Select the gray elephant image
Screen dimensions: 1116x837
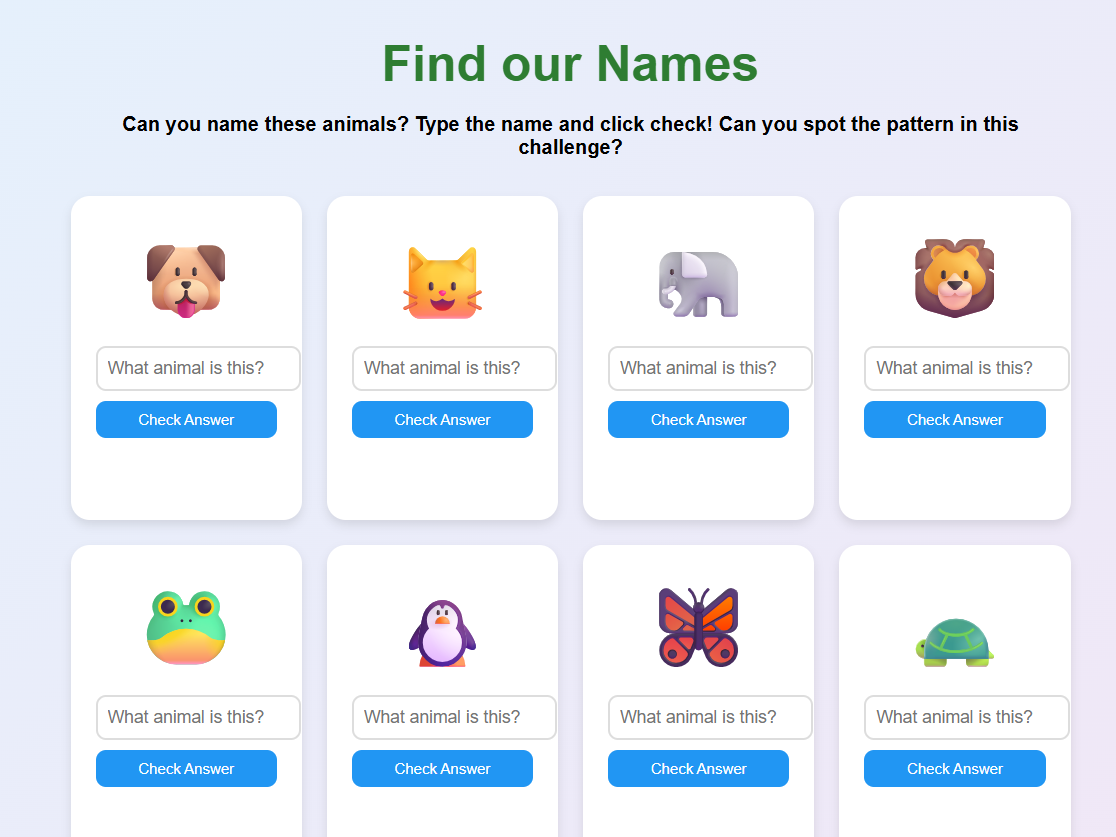[698, 284]
